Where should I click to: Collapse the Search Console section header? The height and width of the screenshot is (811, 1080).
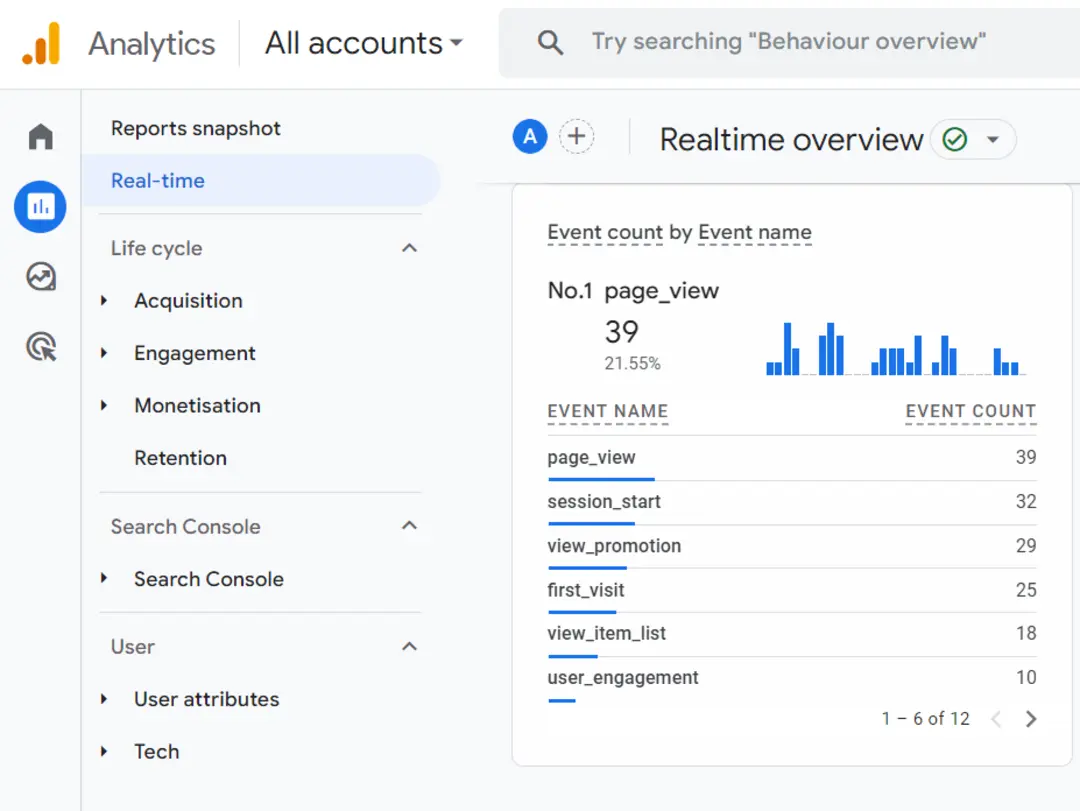click(409, 526)
